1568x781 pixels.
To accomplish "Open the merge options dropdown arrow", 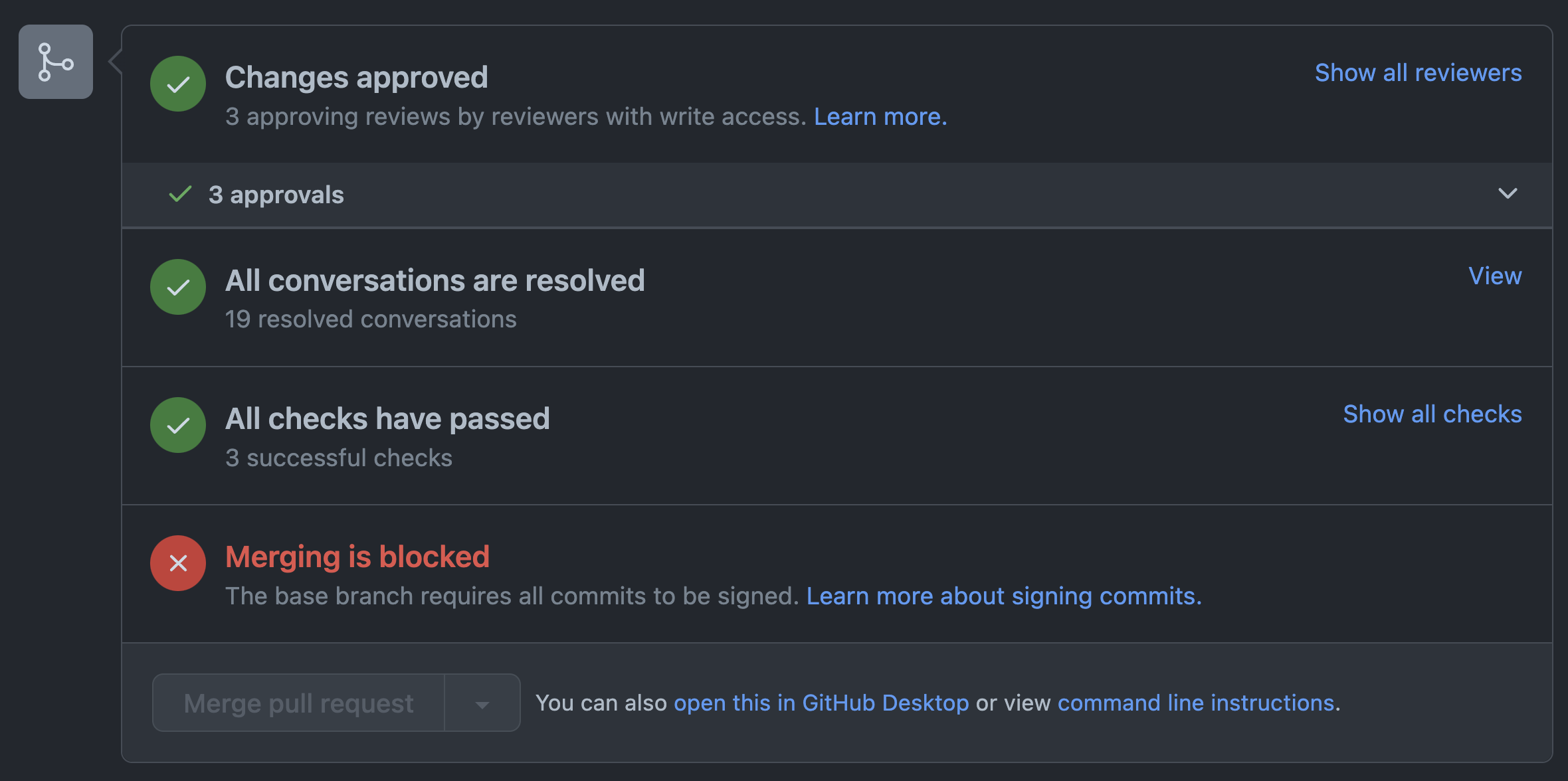I will pos(482,702).
